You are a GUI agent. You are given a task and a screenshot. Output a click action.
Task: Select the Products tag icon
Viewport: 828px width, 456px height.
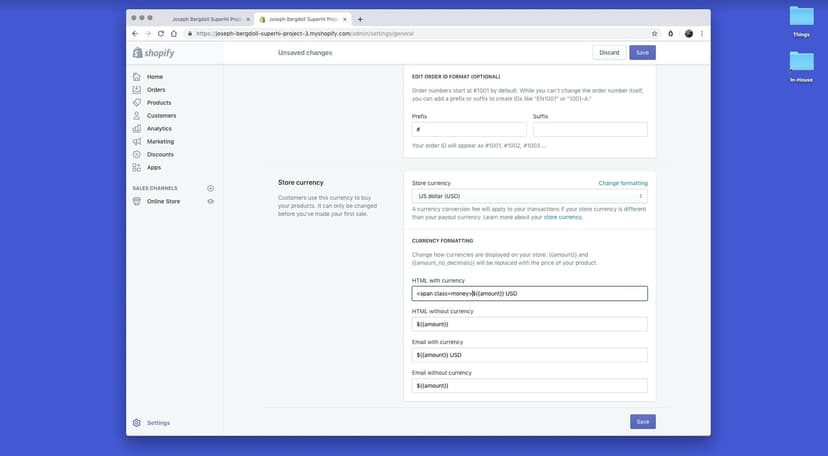coord(137,103)
